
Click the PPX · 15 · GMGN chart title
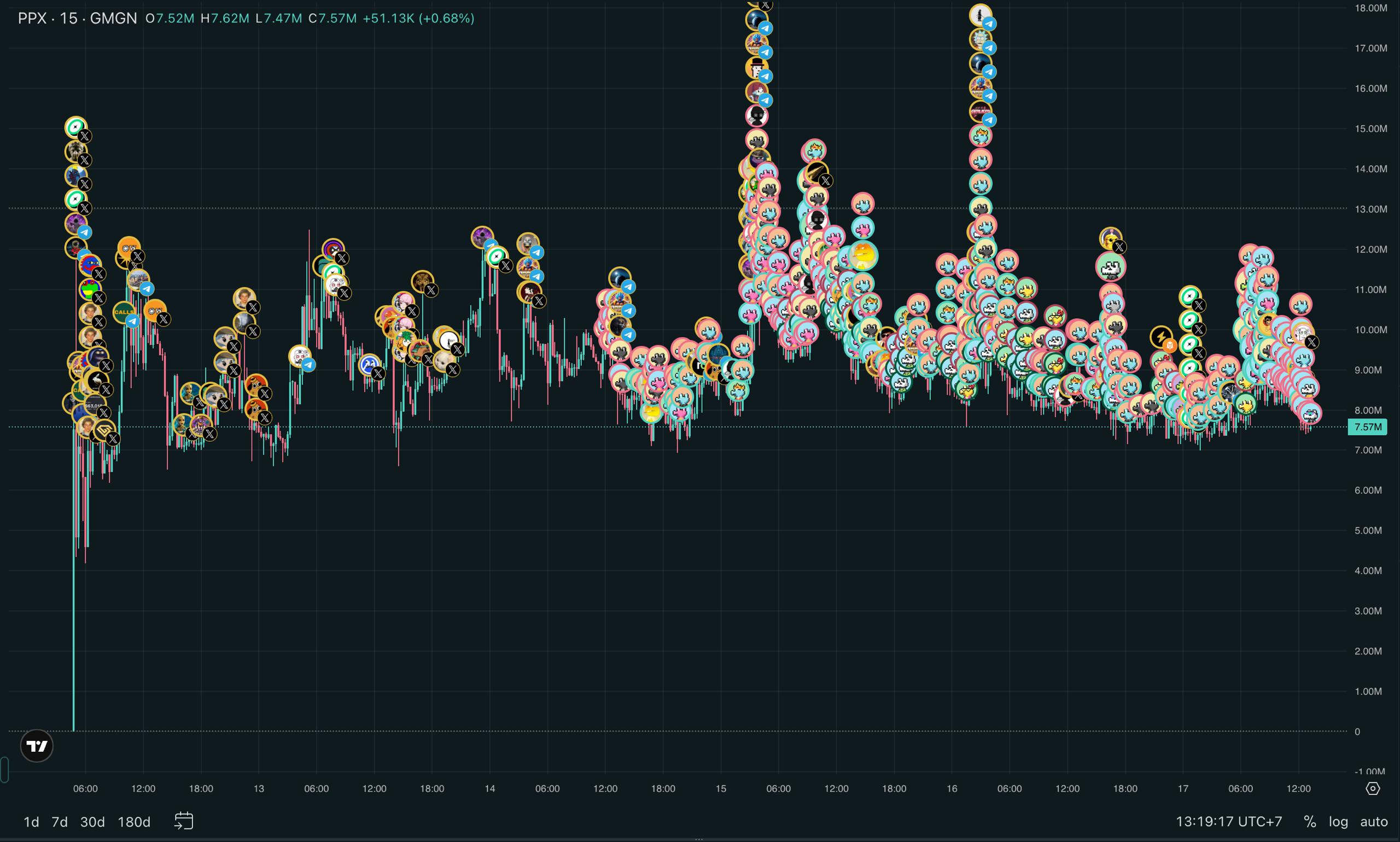click(x=78, y=18)
